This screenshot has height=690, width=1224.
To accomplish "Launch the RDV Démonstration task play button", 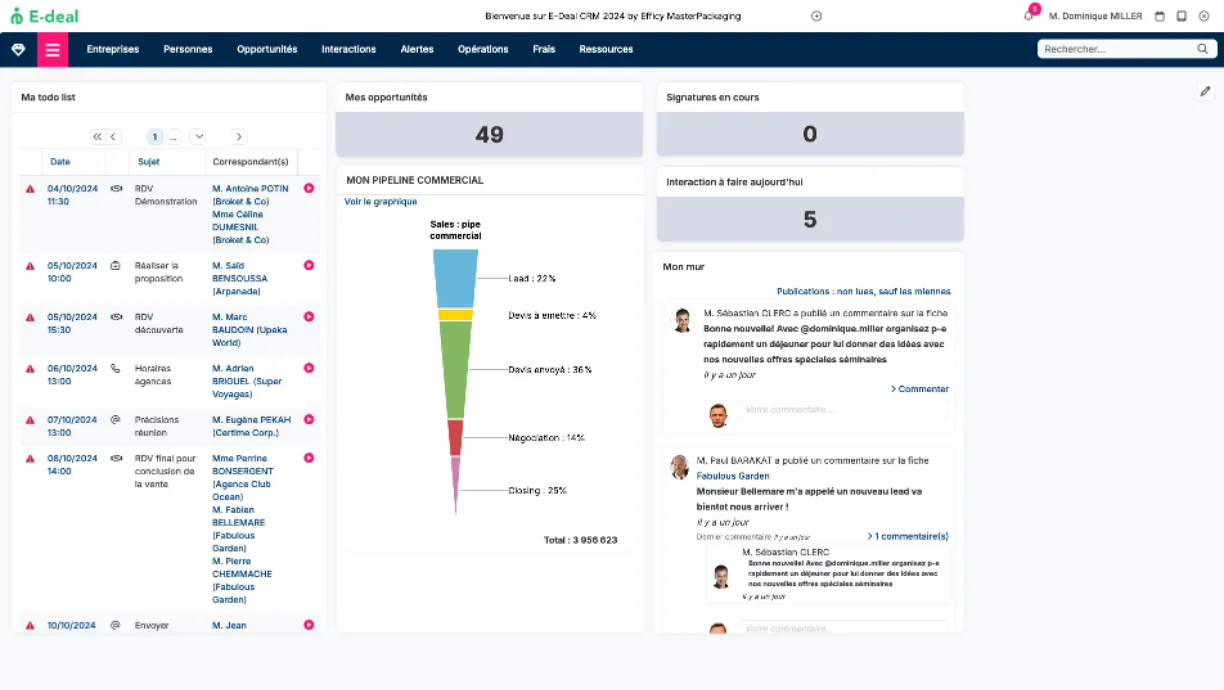I will [x=309, y=188].
